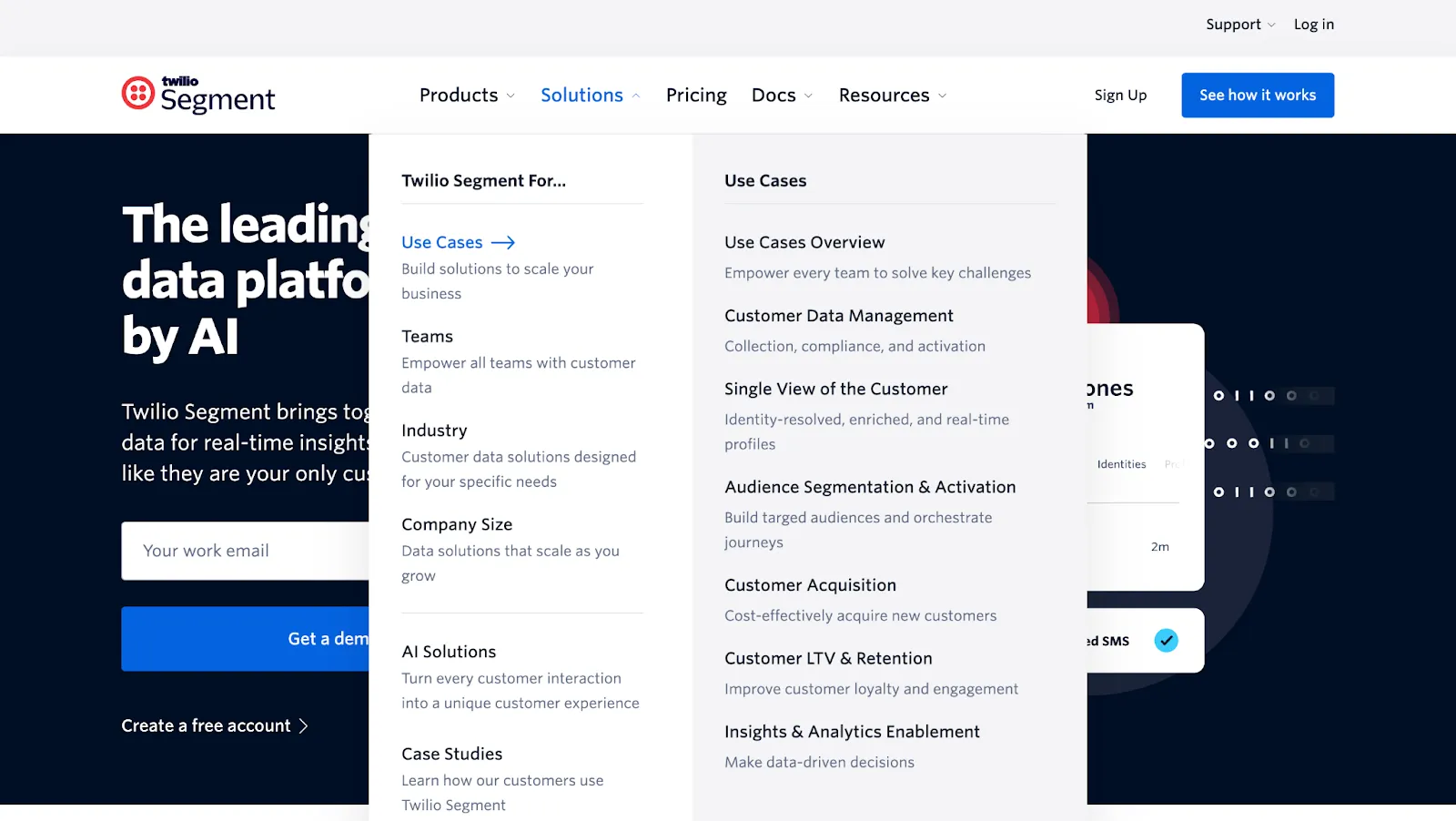Screen dimensions: 1456x821
Task: Click 'Data solutions that scale as you grow'
Action: pyautogui.click(x=511, y=563)
